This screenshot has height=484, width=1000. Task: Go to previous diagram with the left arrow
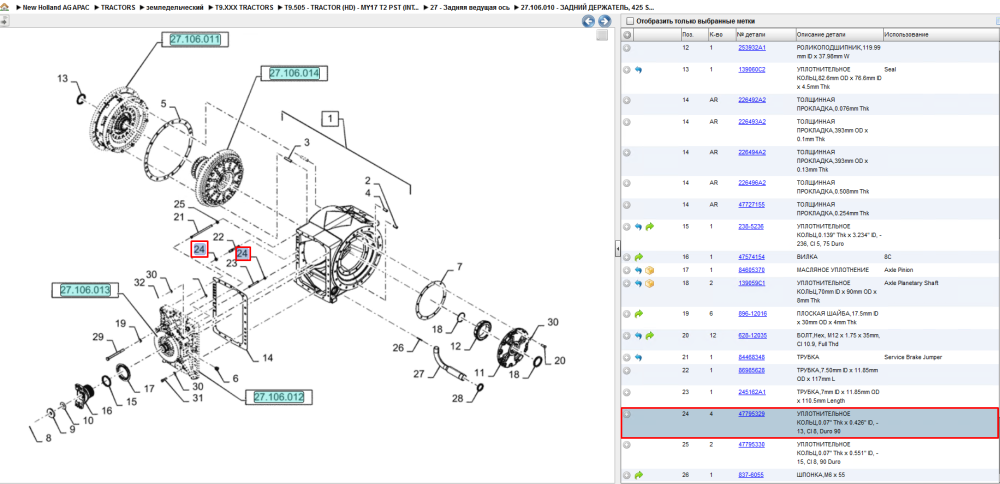coord(589,21)
